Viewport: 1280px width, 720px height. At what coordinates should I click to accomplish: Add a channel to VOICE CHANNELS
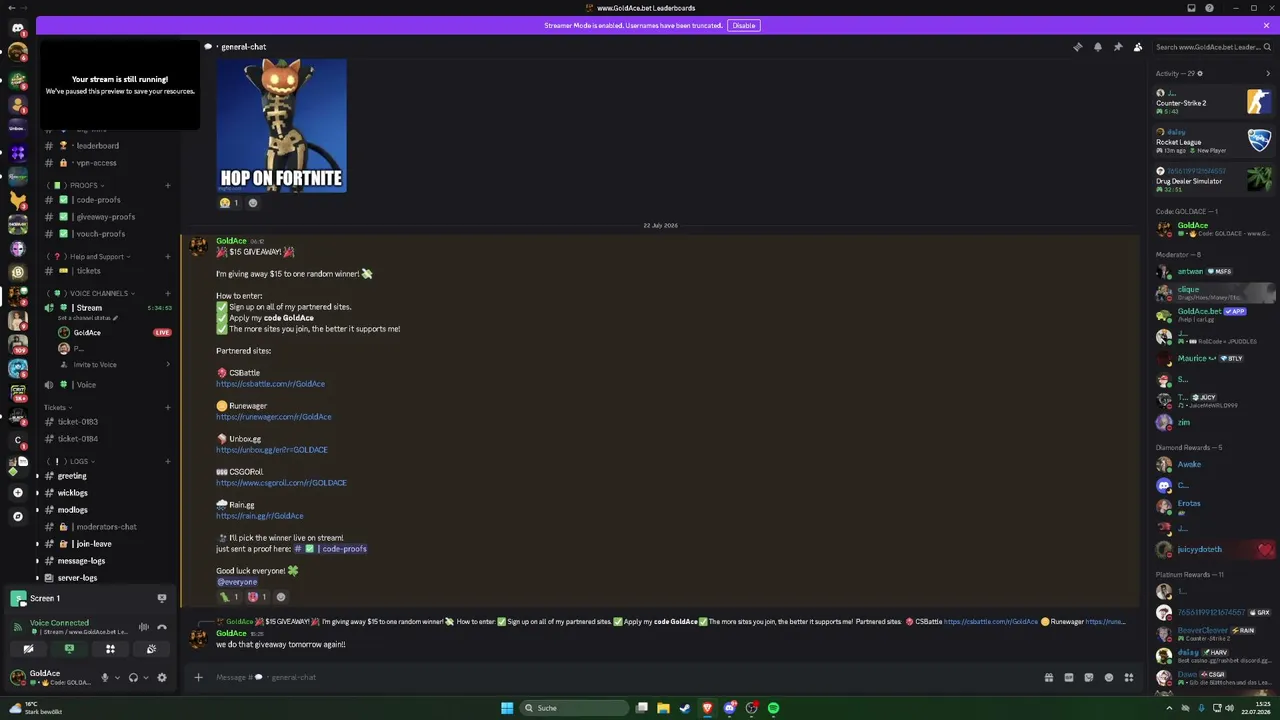[x=167, y=294]
